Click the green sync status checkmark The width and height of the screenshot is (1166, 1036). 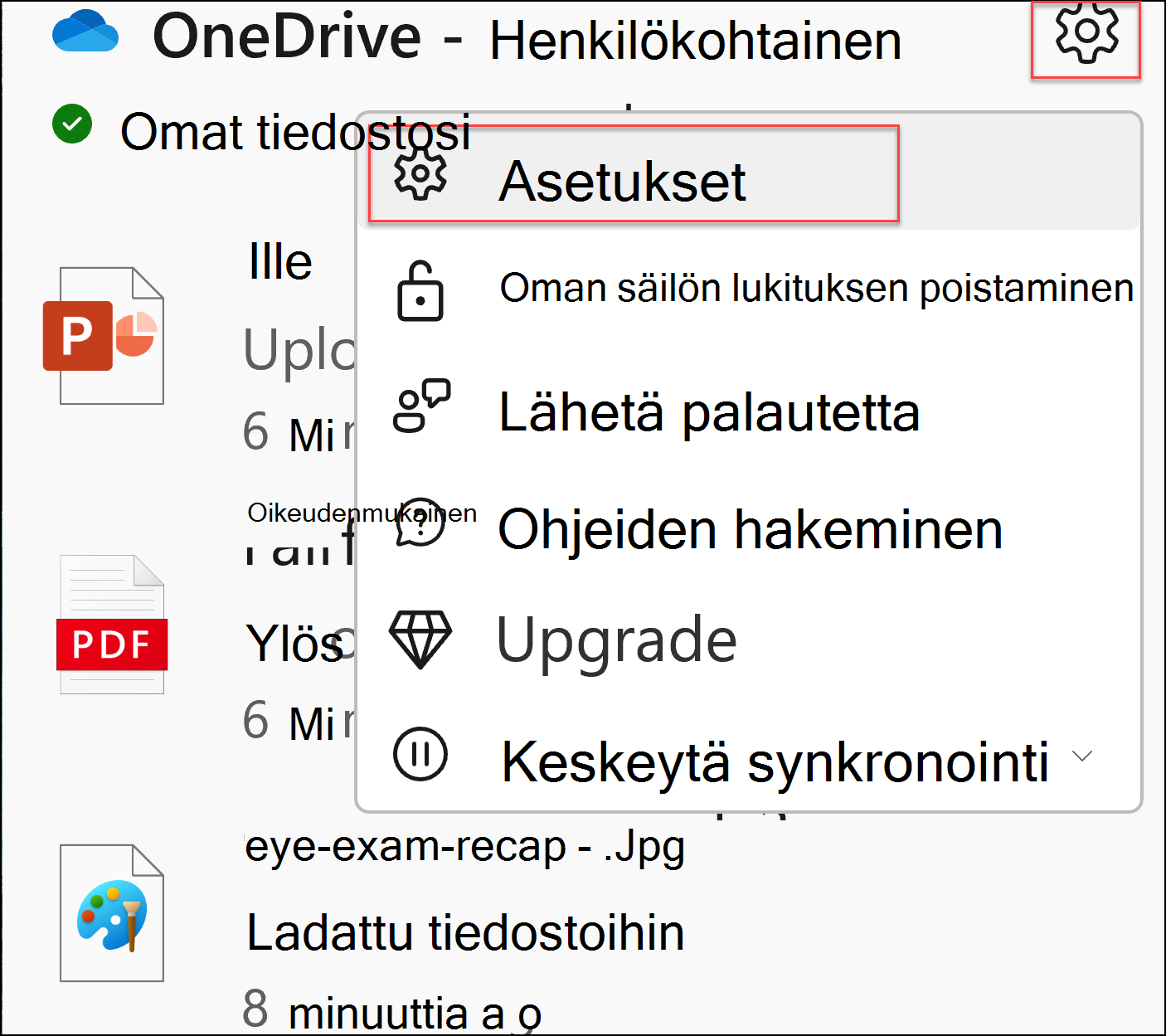[72, 124]
